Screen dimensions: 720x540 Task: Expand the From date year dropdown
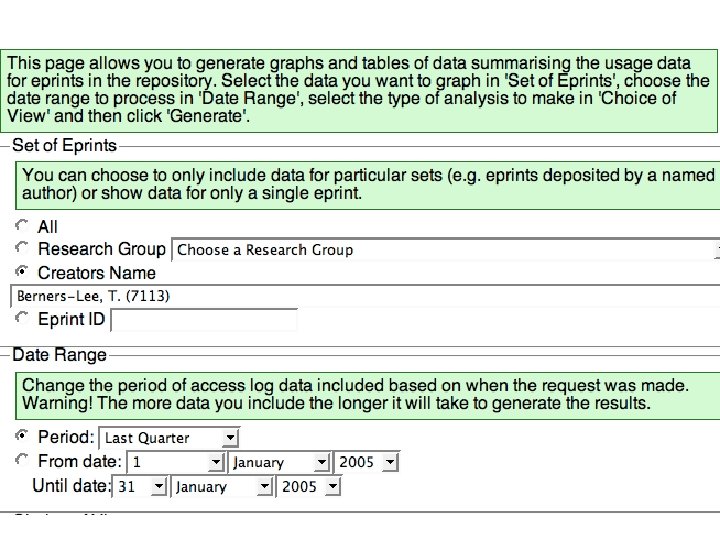368,462
